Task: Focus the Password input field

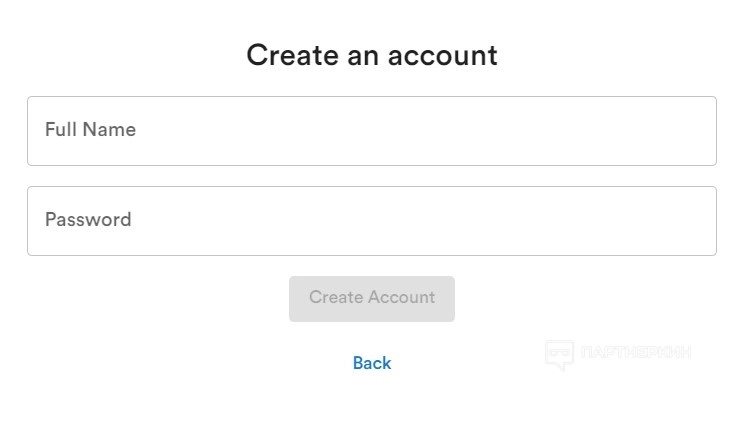Action: 371,221
